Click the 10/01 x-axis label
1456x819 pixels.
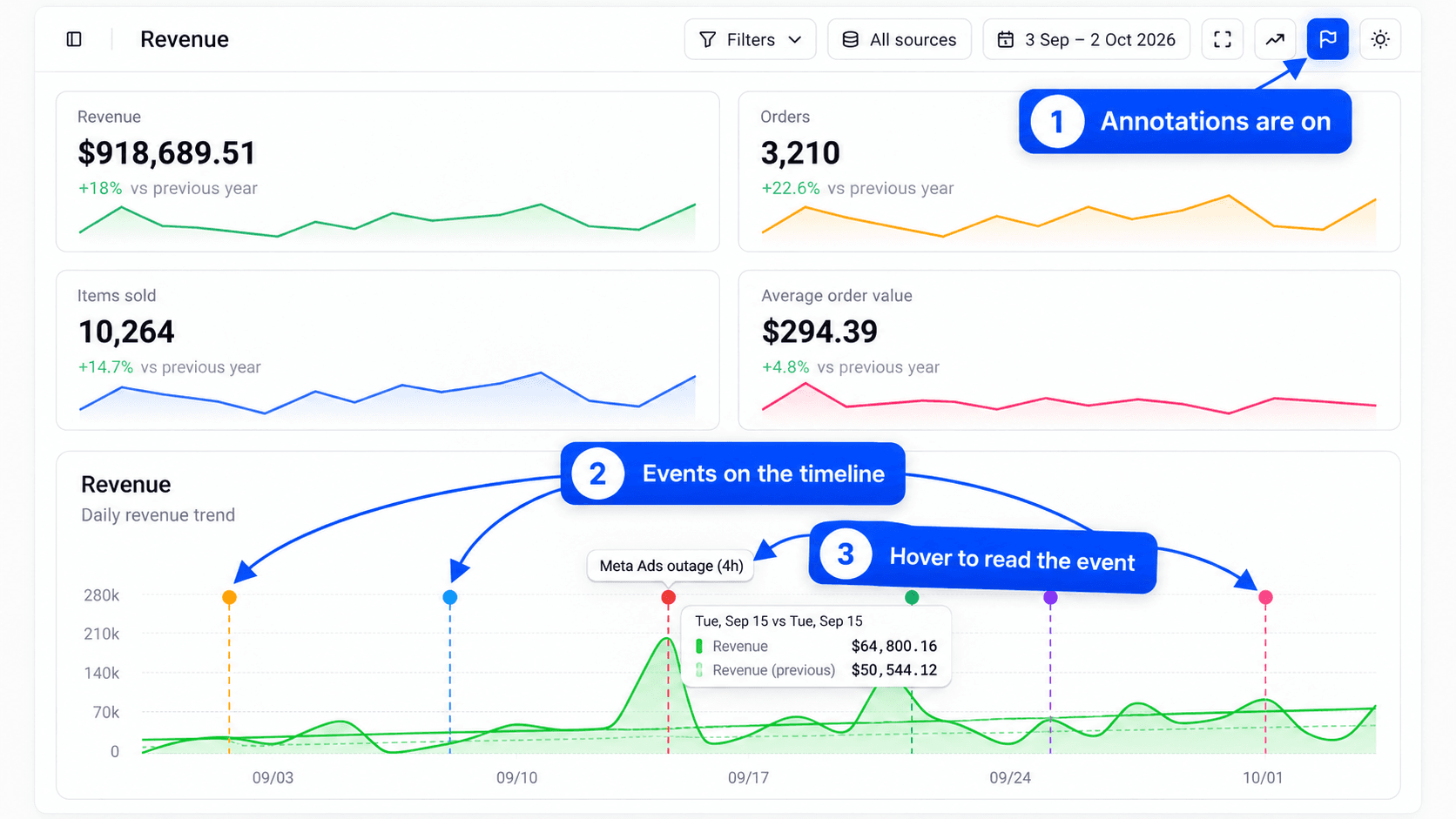click(x=1262, y=777)
